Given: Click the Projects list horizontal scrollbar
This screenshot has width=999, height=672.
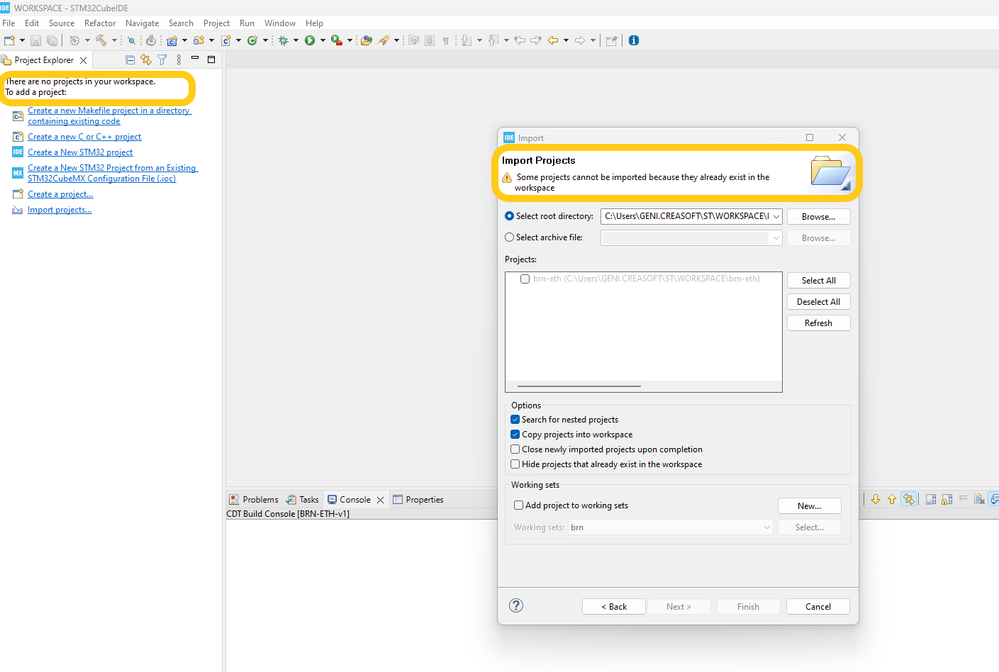Looking at the screenshot, I should click(579, 386).
